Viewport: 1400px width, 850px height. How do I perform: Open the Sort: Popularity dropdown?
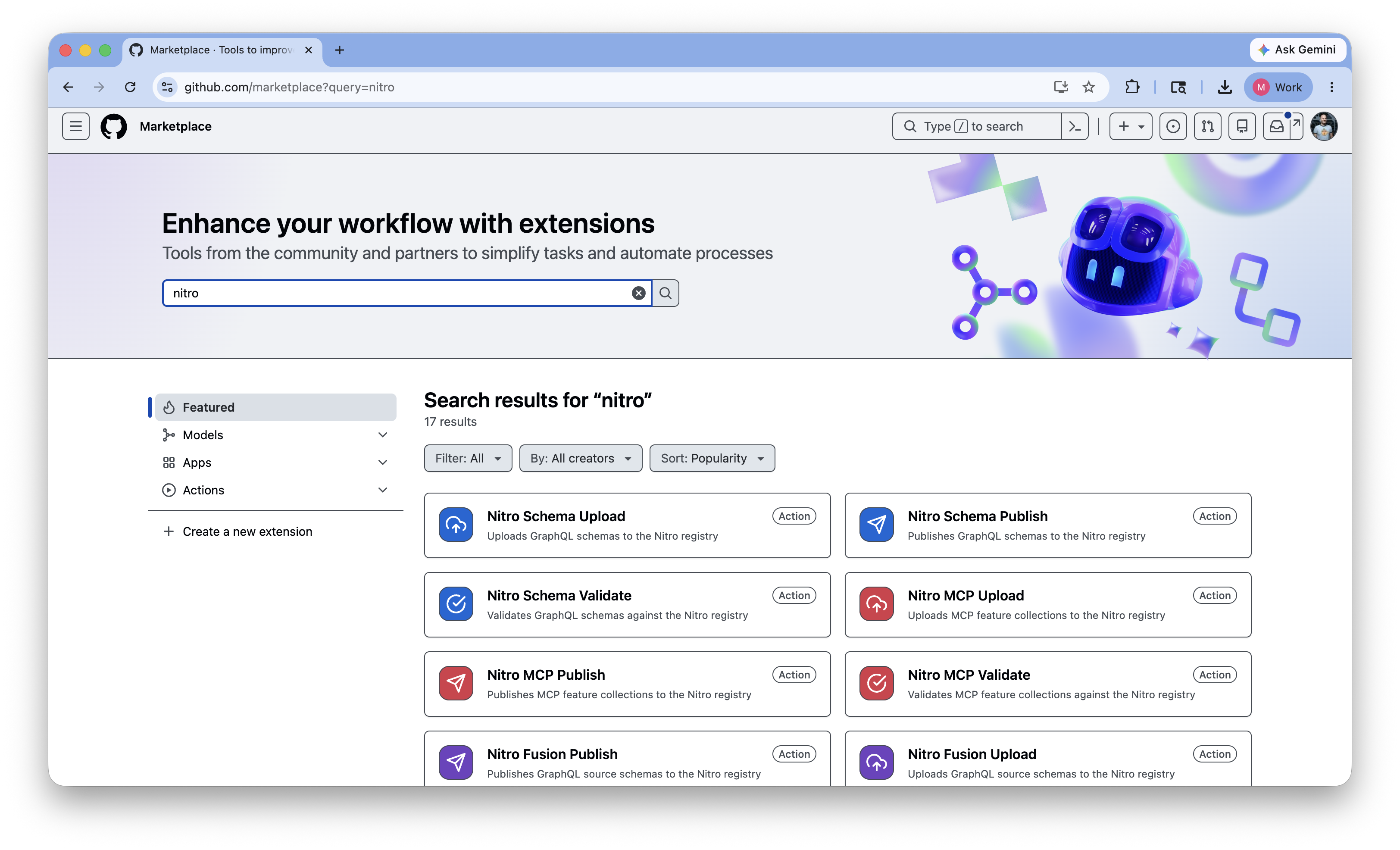tap(712, 458)
